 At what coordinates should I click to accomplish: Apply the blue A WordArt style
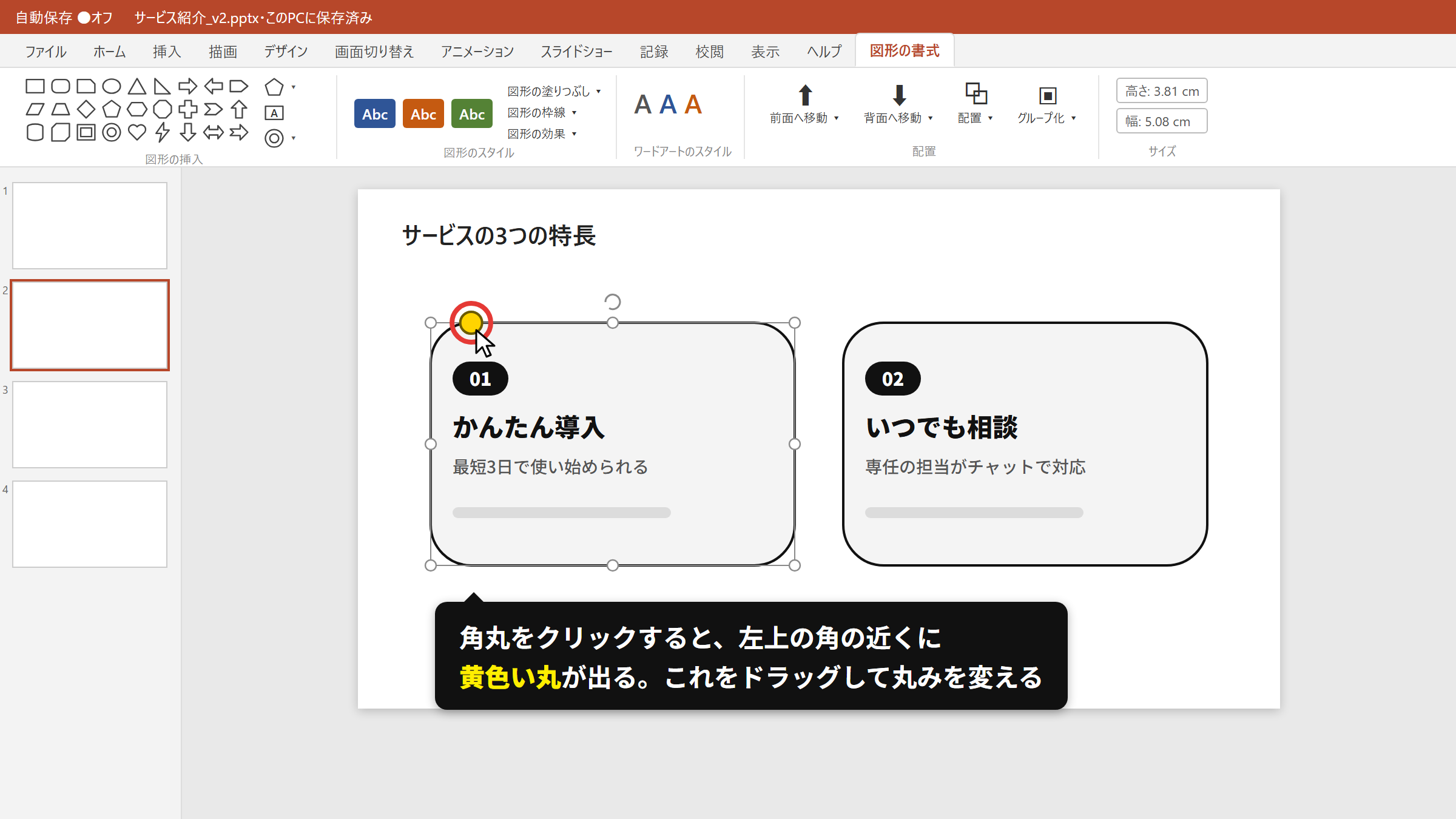coord(668,104)
